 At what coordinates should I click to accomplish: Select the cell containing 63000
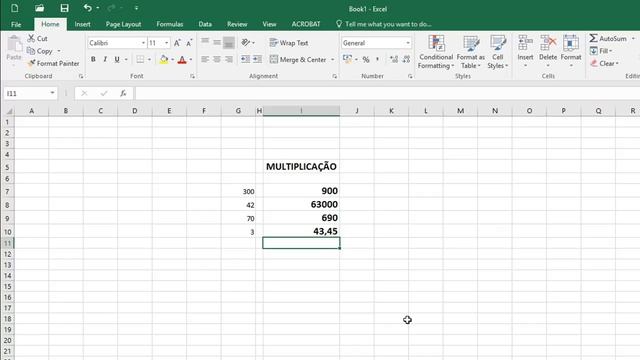(301, 204)
